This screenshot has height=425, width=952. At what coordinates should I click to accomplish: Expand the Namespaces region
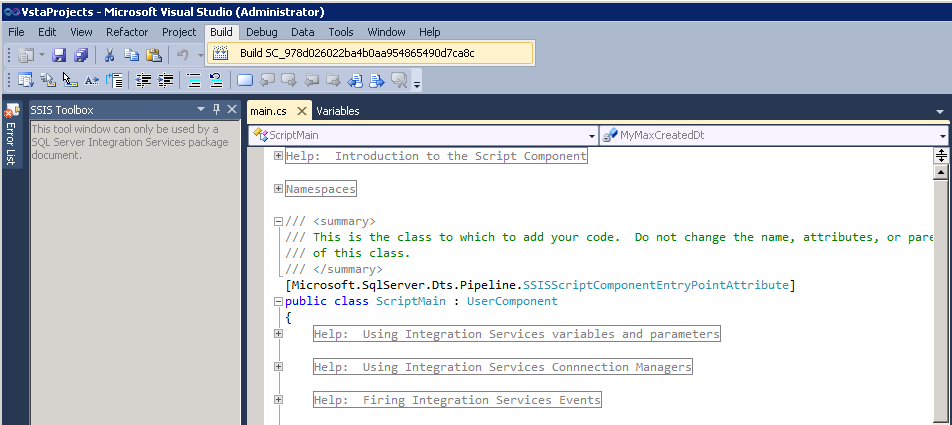click(x=278, y=188)
